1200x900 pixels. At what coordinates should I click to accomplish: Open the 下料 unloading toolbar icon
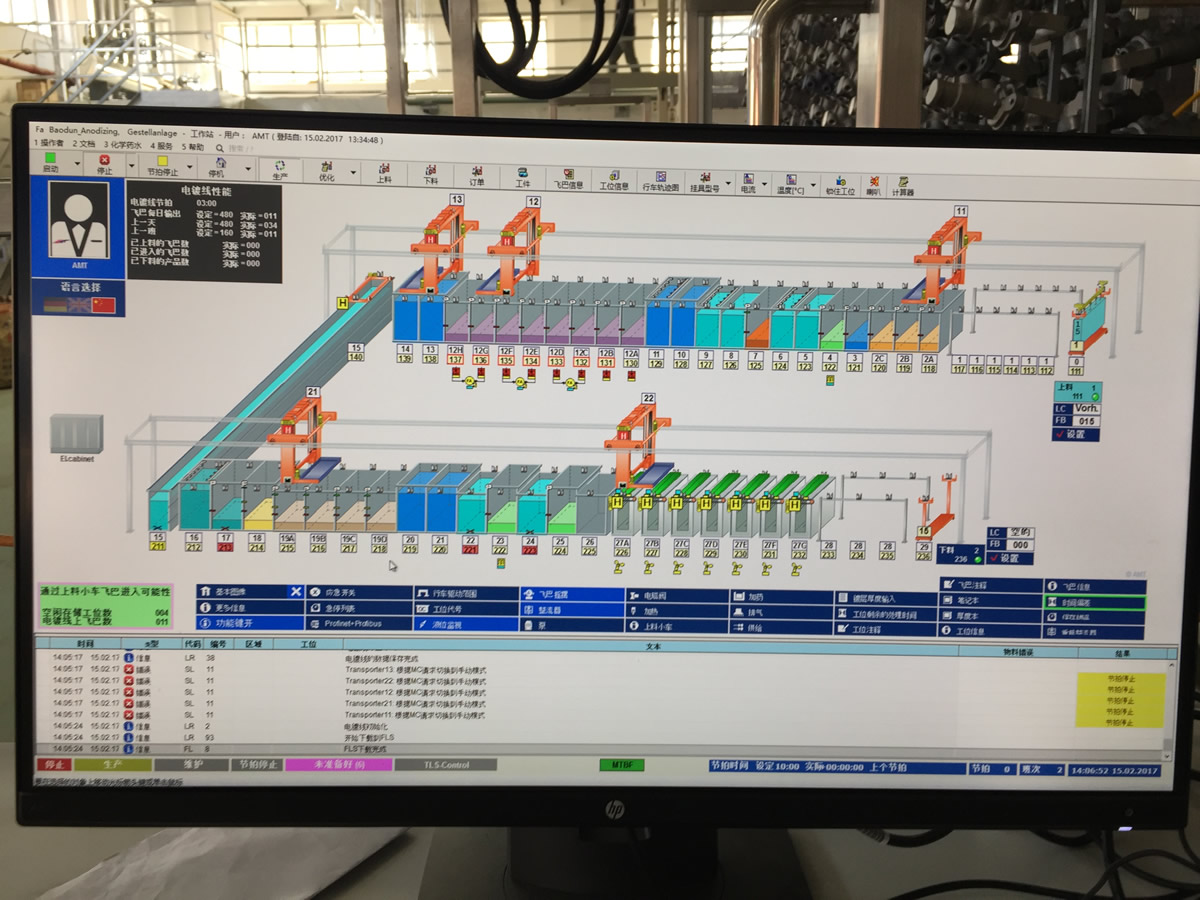(x=430, y=172)
